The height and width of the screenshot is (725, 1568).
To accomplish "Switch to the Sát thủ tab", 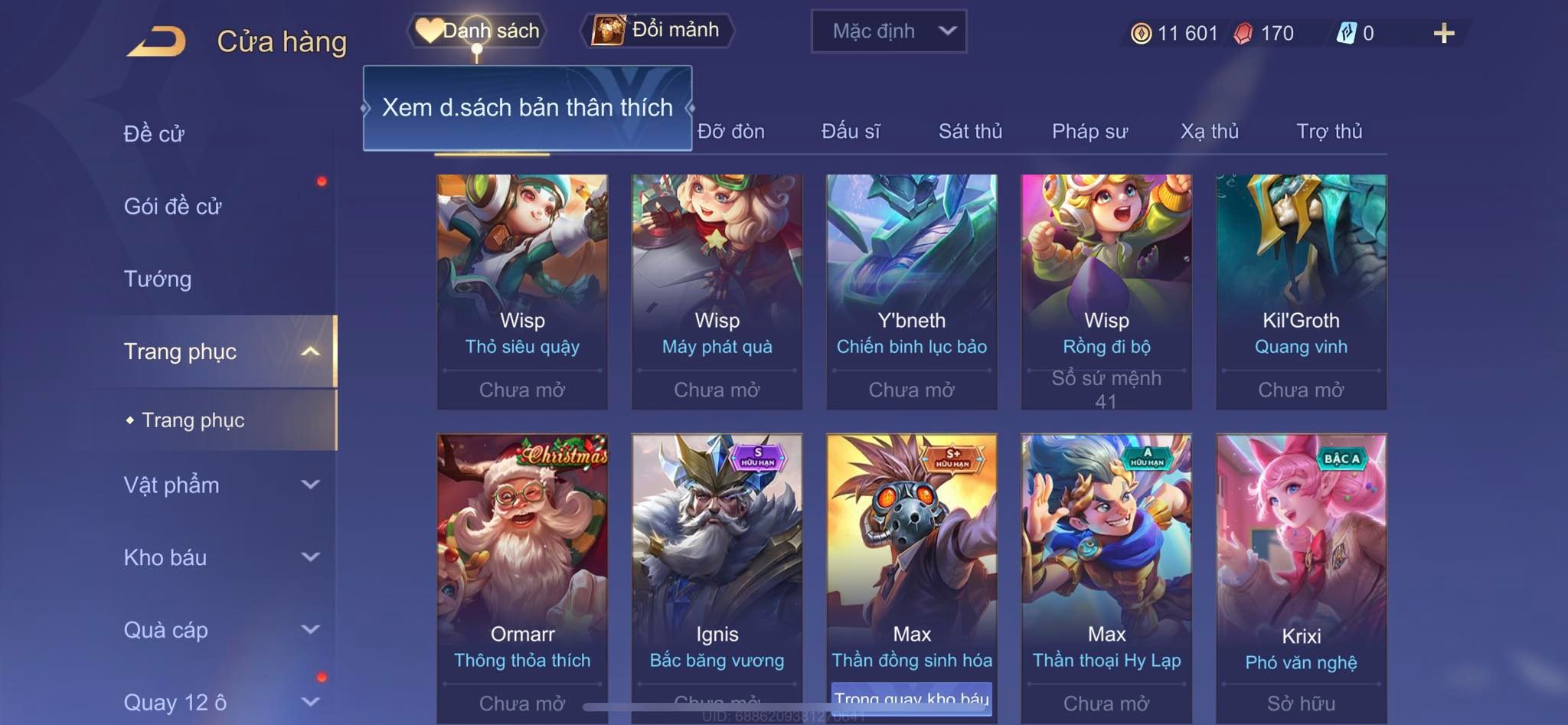I will [970, 132].
